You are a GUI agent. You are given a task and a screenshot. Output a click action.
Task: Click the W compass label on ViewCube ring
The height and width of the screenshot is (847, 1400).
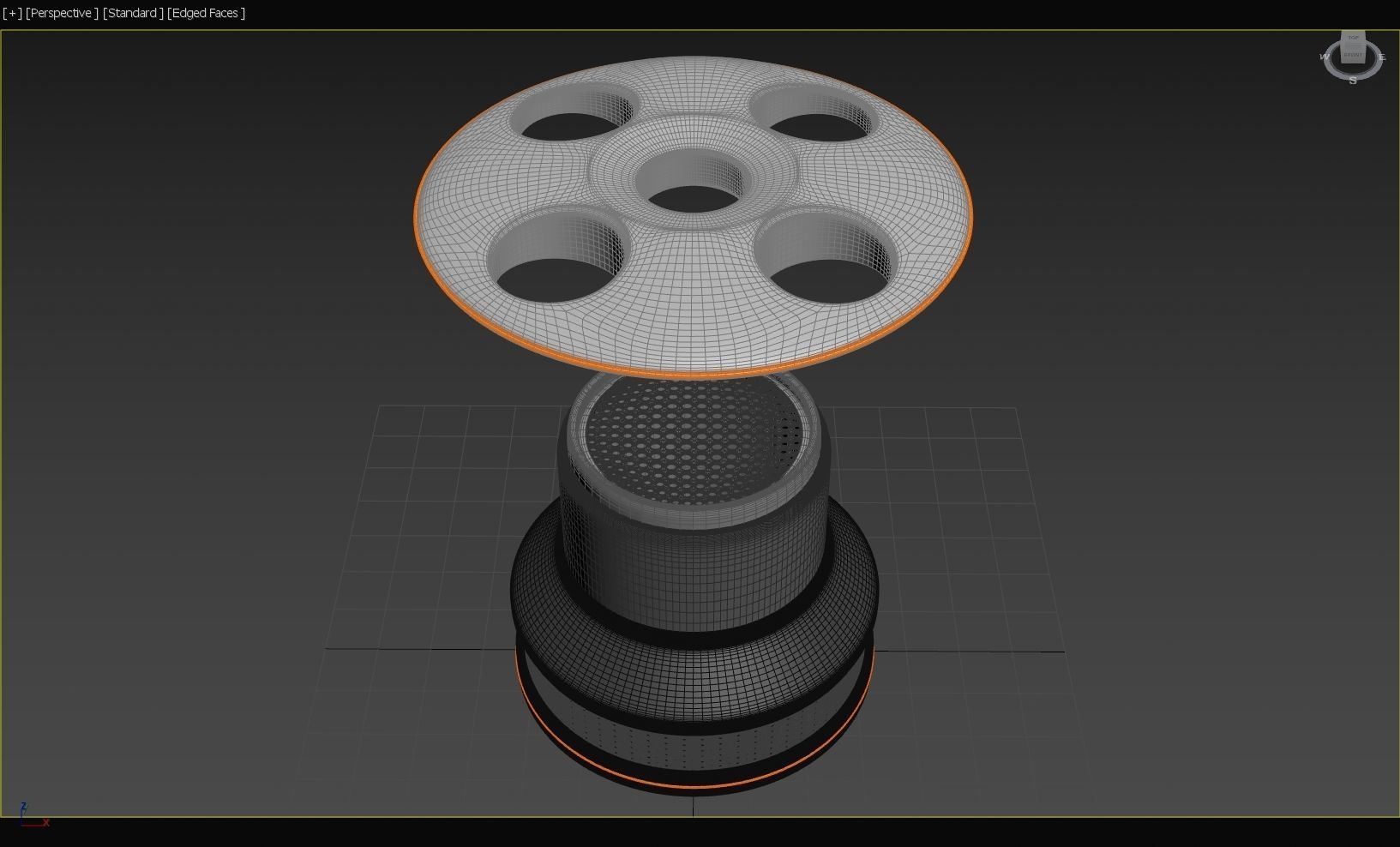[1325, 57]
